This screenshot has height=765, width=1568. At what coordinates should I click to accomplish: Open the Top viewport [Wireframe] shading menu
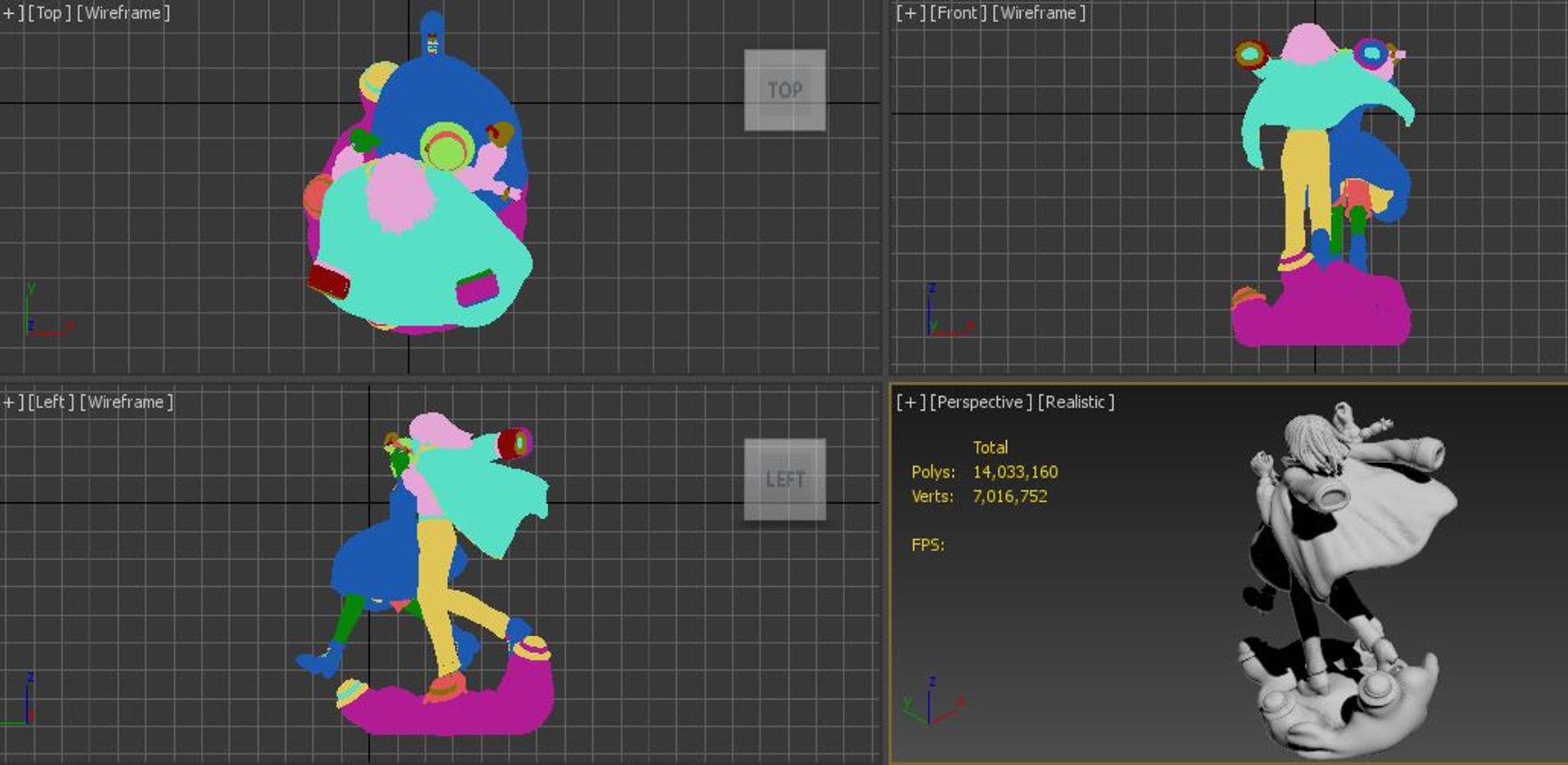(x=123, y=13)
